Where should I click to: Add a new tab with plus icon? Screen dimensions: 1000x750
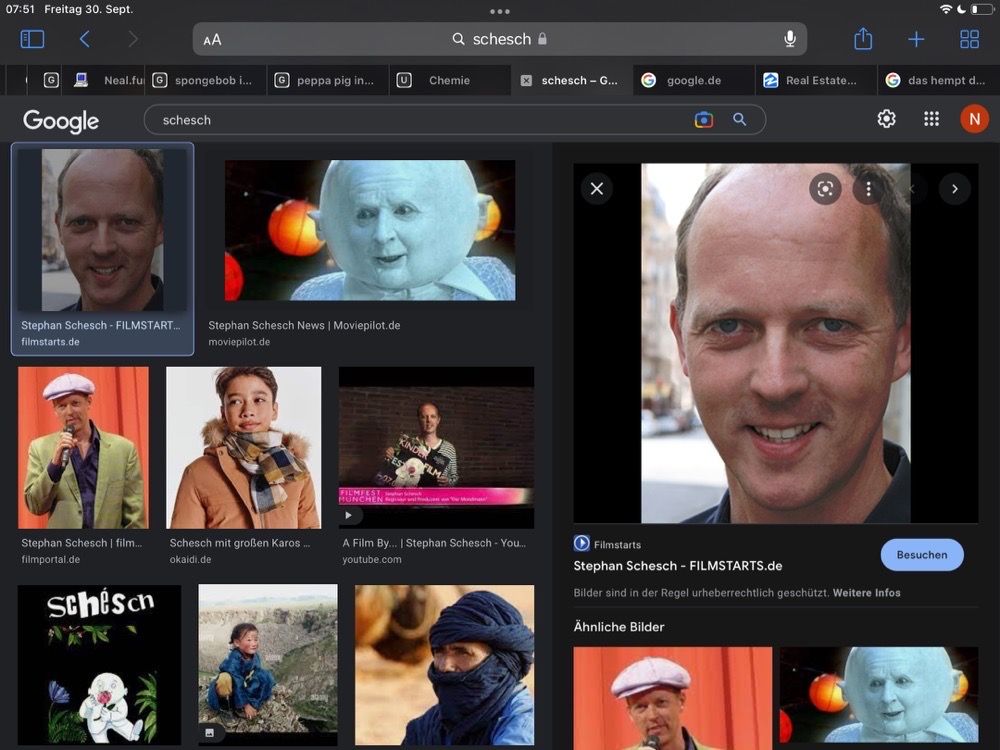[x=916, y=39]
